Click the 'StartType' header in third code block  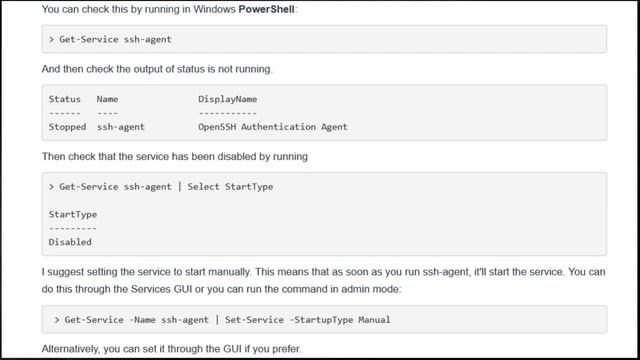(x=73, y=214)
